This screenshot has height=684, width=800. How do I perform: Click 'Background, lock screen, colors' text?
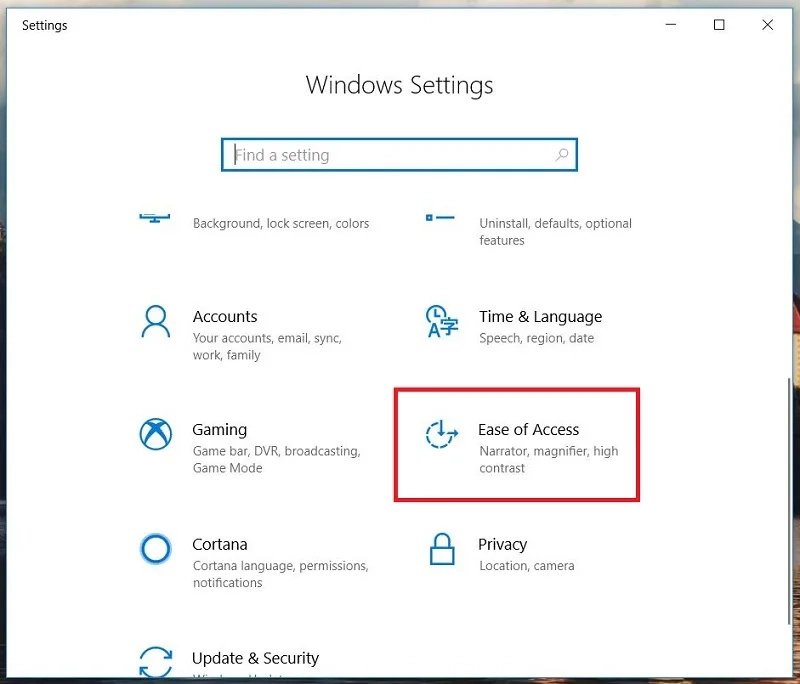[281, 223]
